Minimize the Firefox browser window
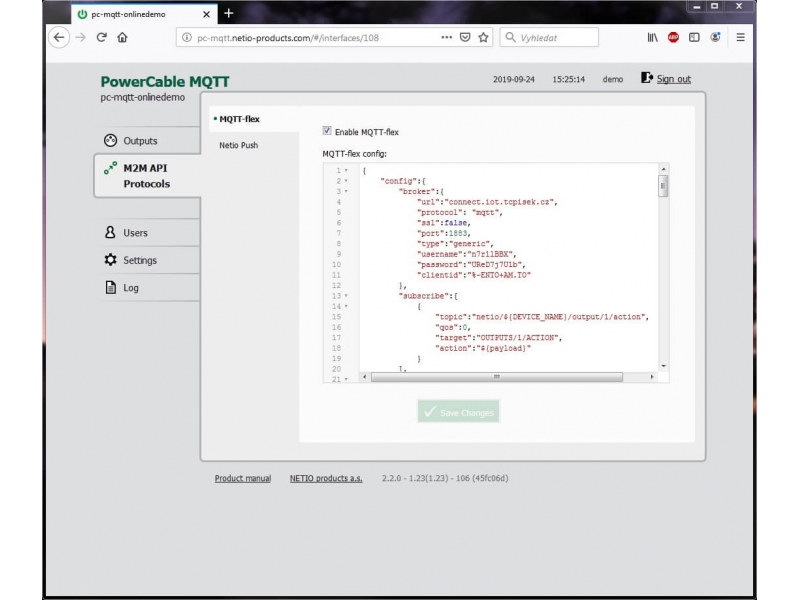 coord(696,6)
